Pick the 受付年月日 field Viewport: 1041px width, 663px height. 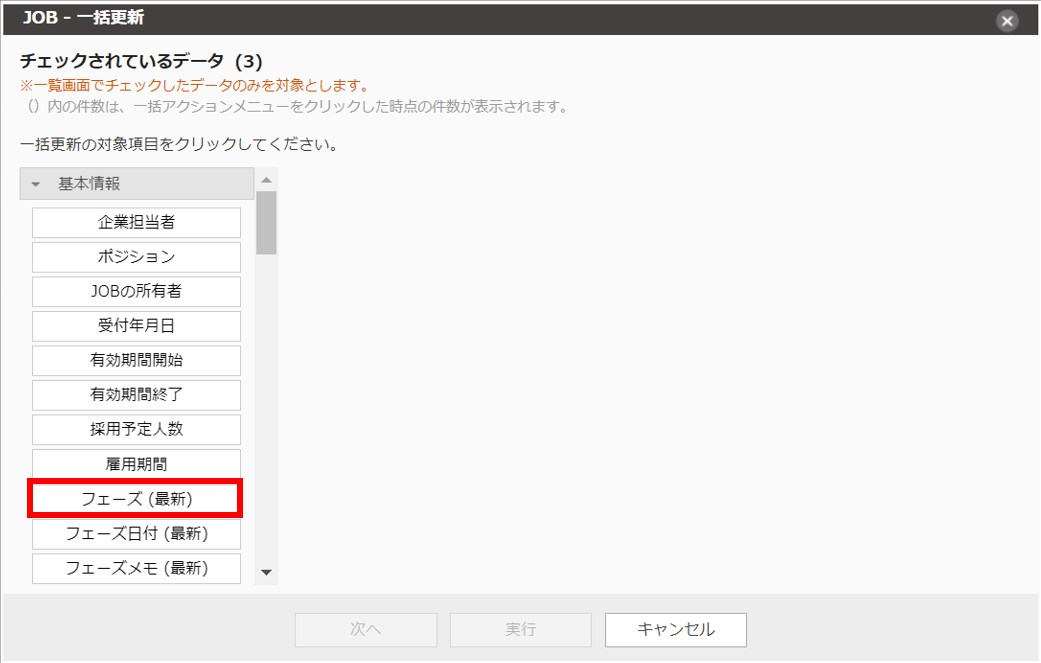pos(136,326)
